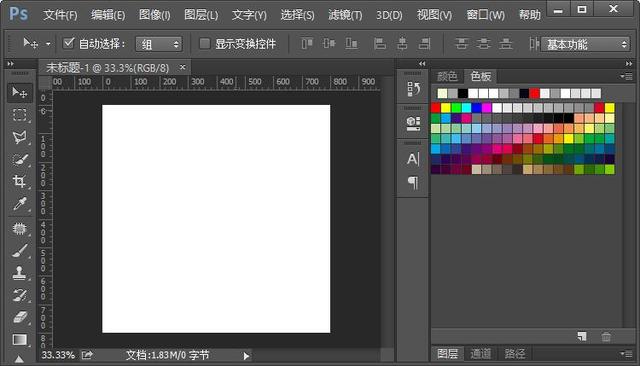The width and height of the screenshot is (640, 366).
Task: Open the Layers panel flyout menu
Action: (x=626, y=354)
